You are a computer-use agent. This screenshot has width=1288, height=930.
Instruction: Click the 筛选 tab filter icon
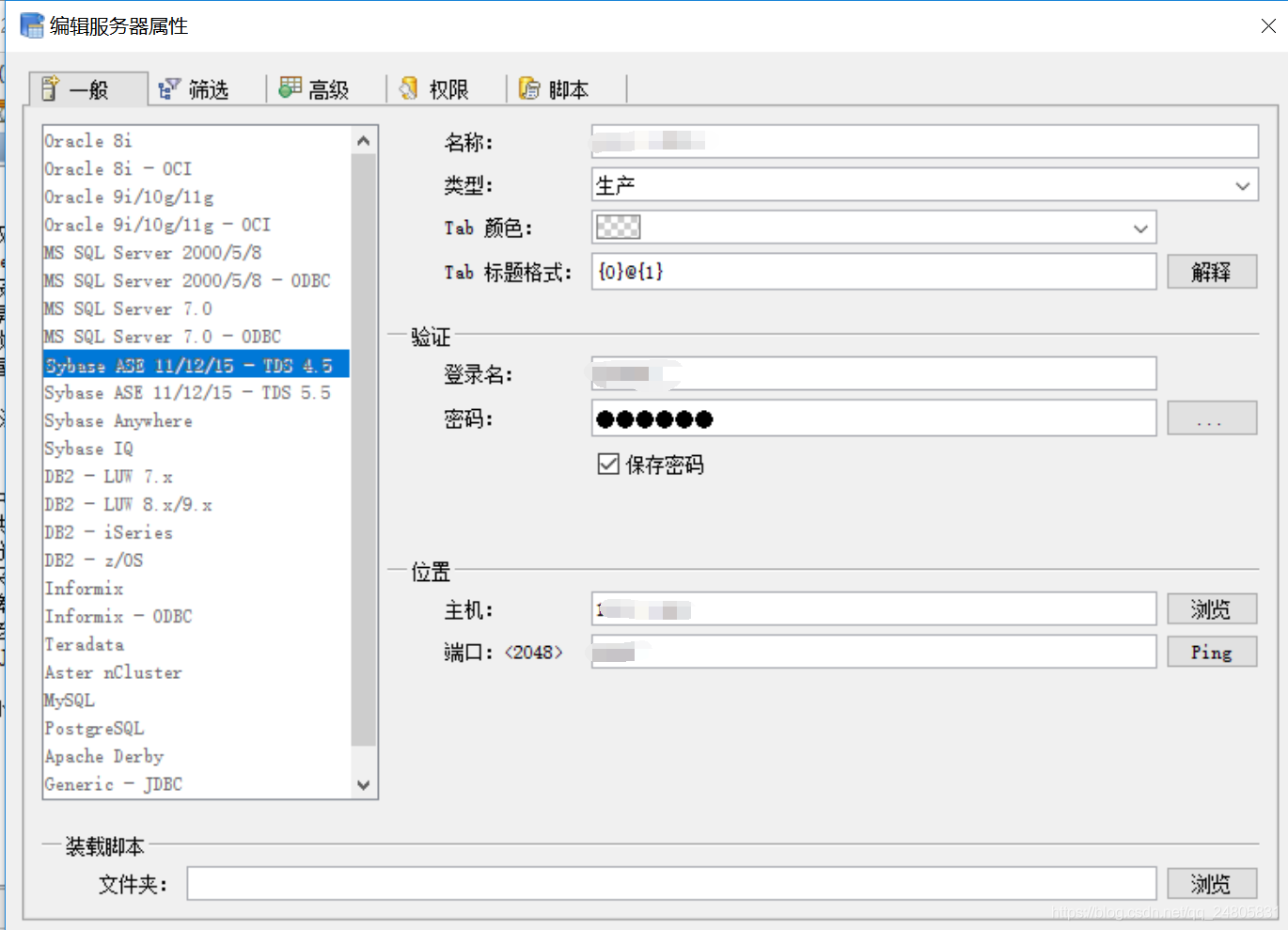[169, 88]
